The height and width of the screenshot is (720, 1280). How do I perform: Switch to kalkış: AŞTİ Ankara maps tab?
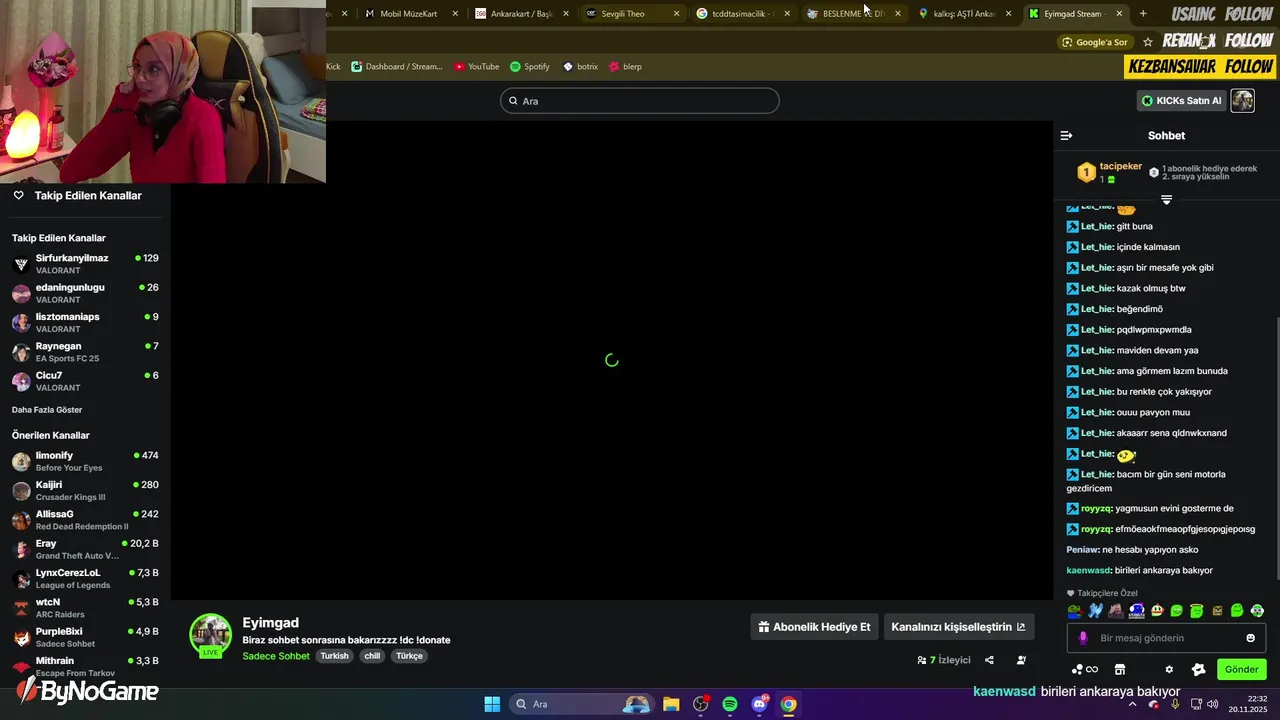pyautogui.click(x=963, y=14)
